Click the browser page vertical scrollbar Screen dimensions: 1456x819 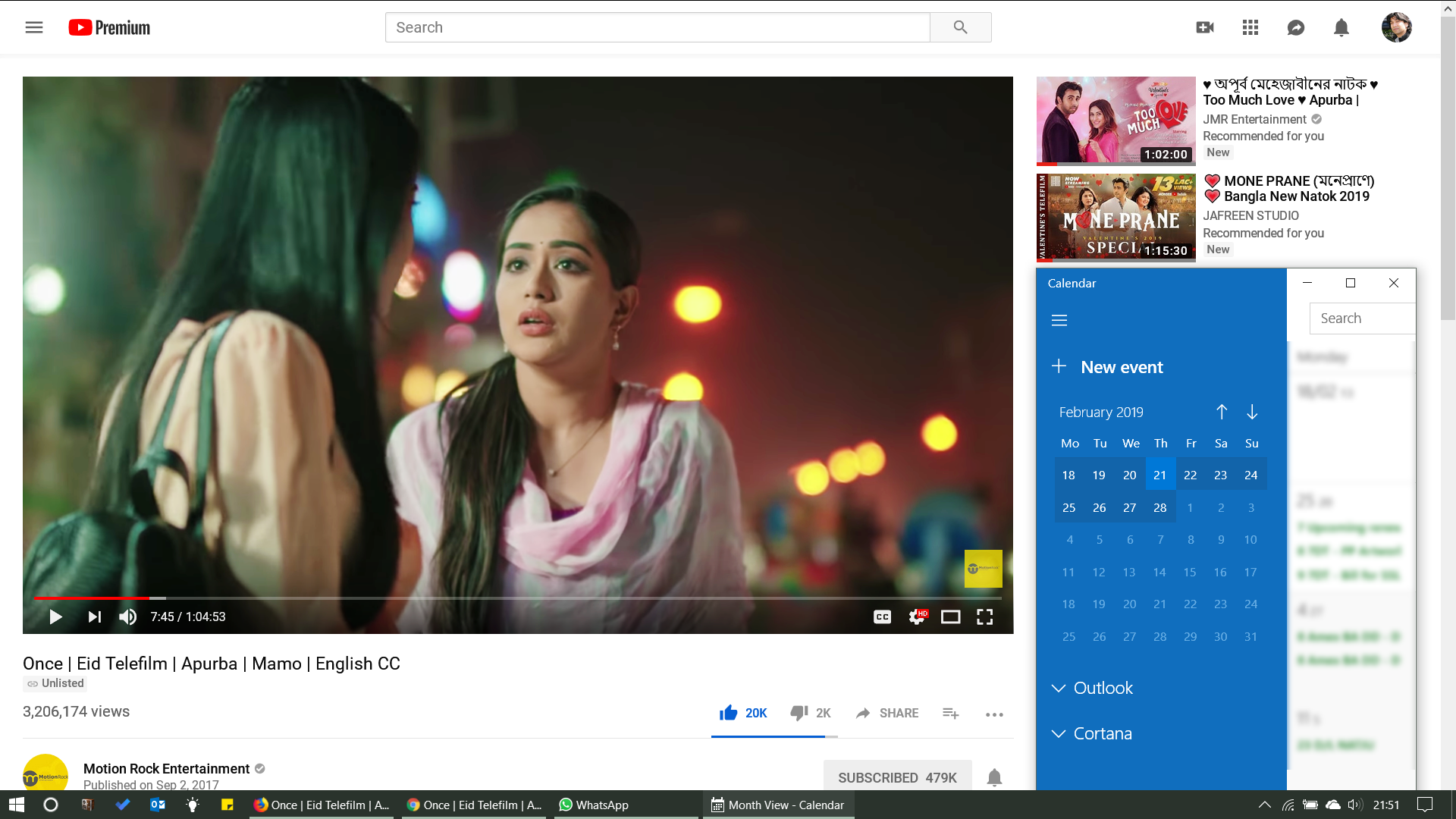(x=1448, y=168)
